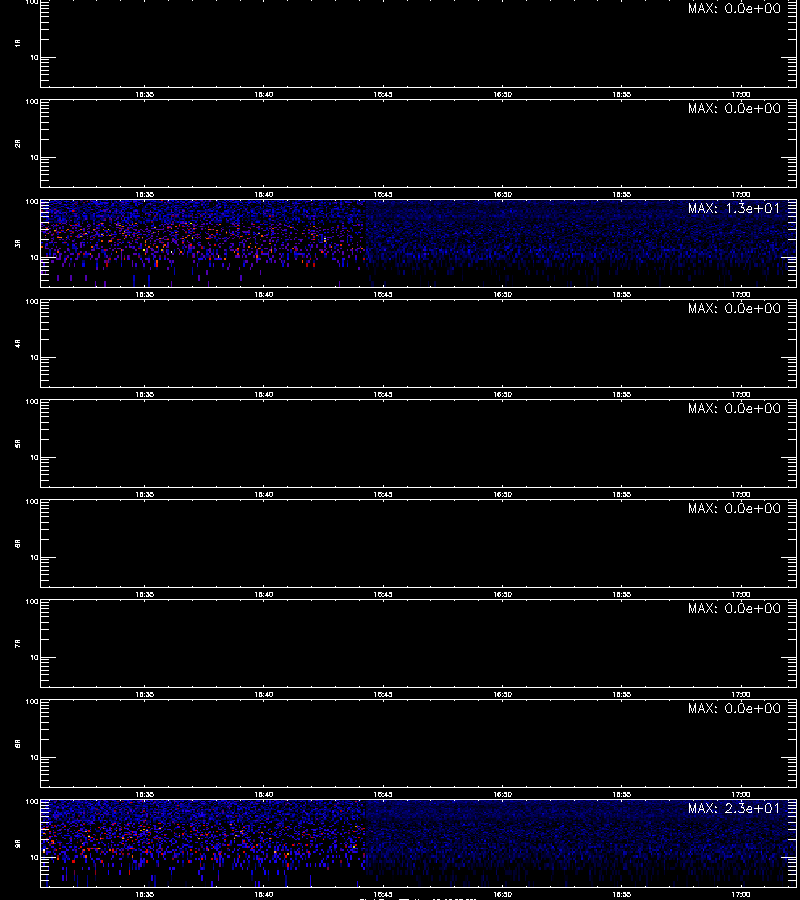Select the MAX: 0.0e+00 label in panel 1R

pyautogui.click(x=734, y=8)
